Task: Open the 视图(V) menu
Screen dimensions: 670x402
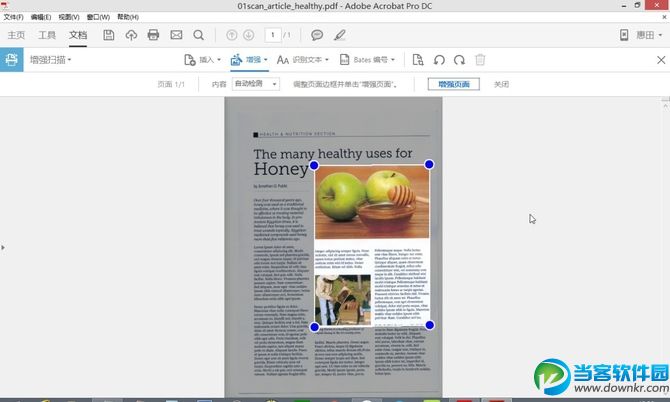Action: 69,17
